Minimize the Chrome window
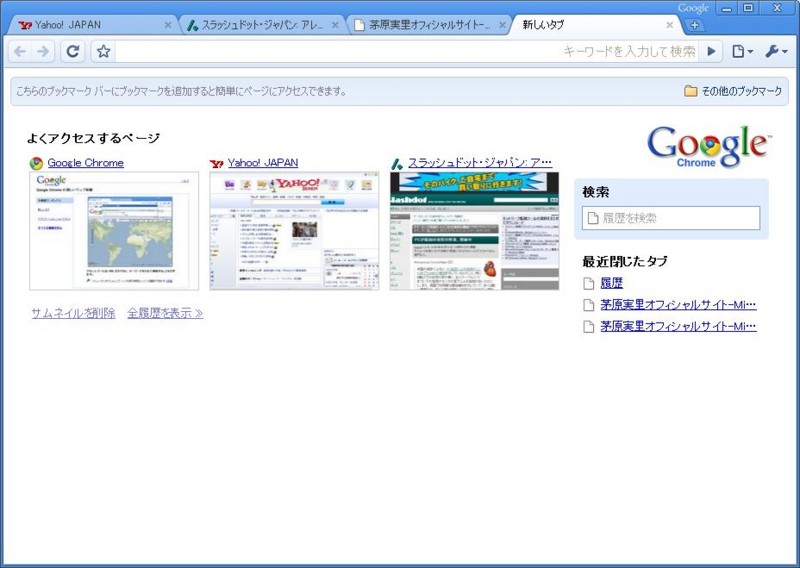Image resolution: width=800 pixels, height=568 pixels. coord(728,8)
